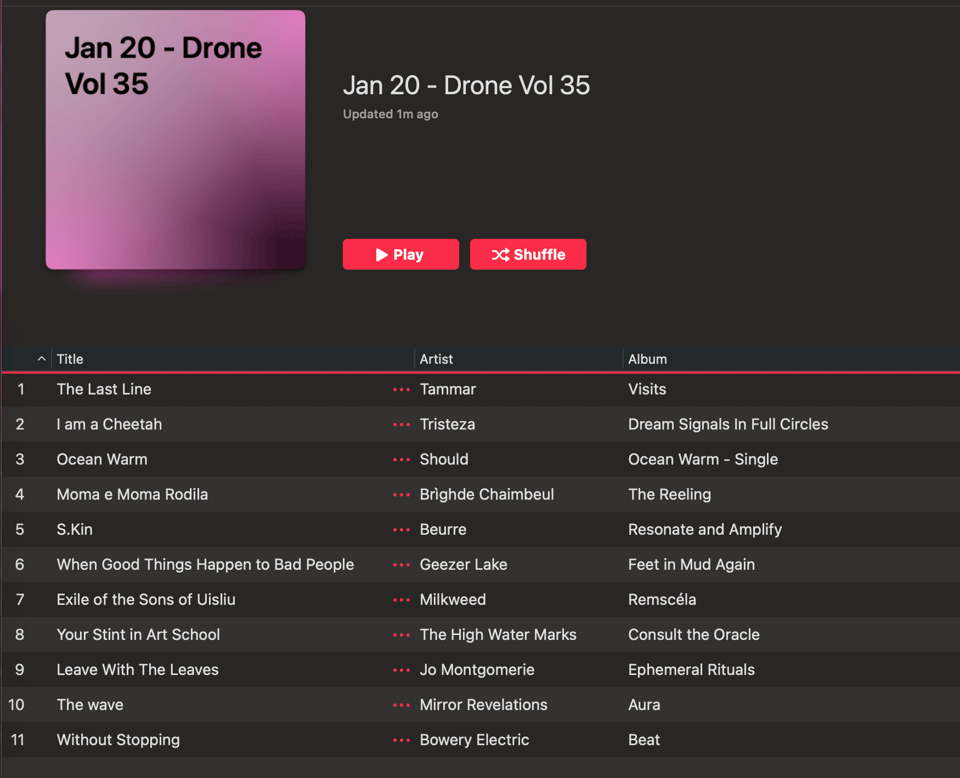Shuffle the Drone Vol 35 playlist
Image resolution: width=960 pixels, height=778 pixels.
tap(528, 255)
